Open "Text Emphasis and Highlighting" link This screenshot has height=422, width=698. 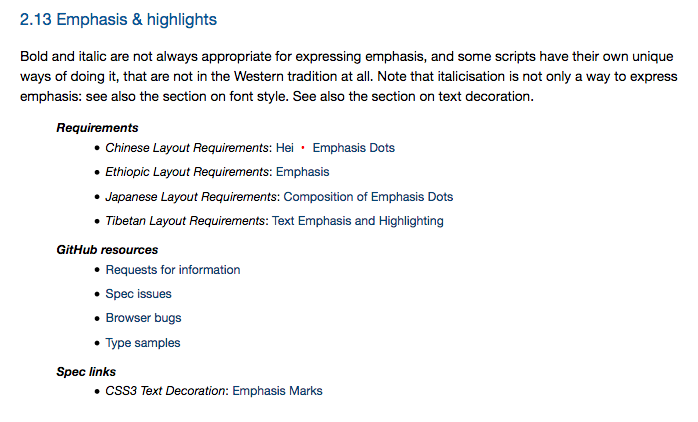coord(358,221)
